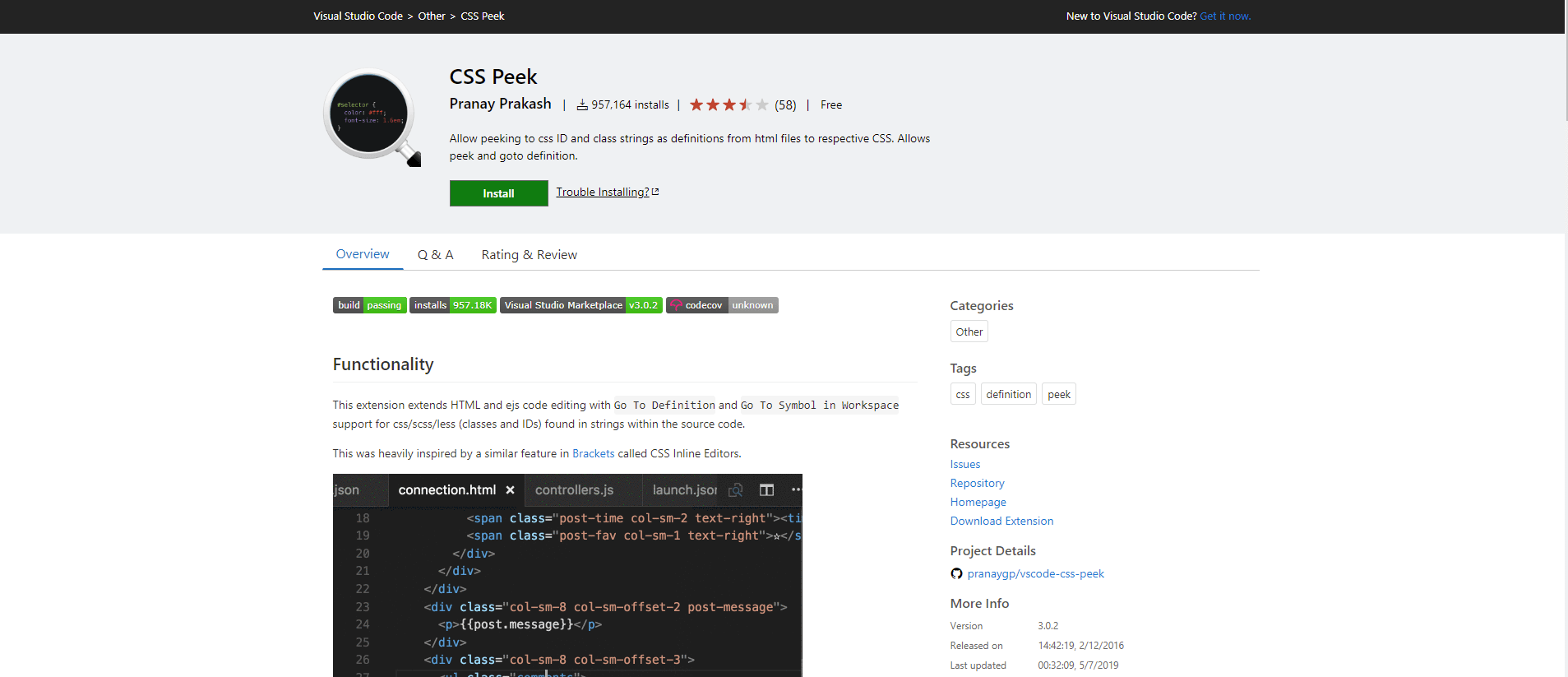Click the {{post.message}} code line
Screen dimensions: 1568x677
[x=520, y=624]
